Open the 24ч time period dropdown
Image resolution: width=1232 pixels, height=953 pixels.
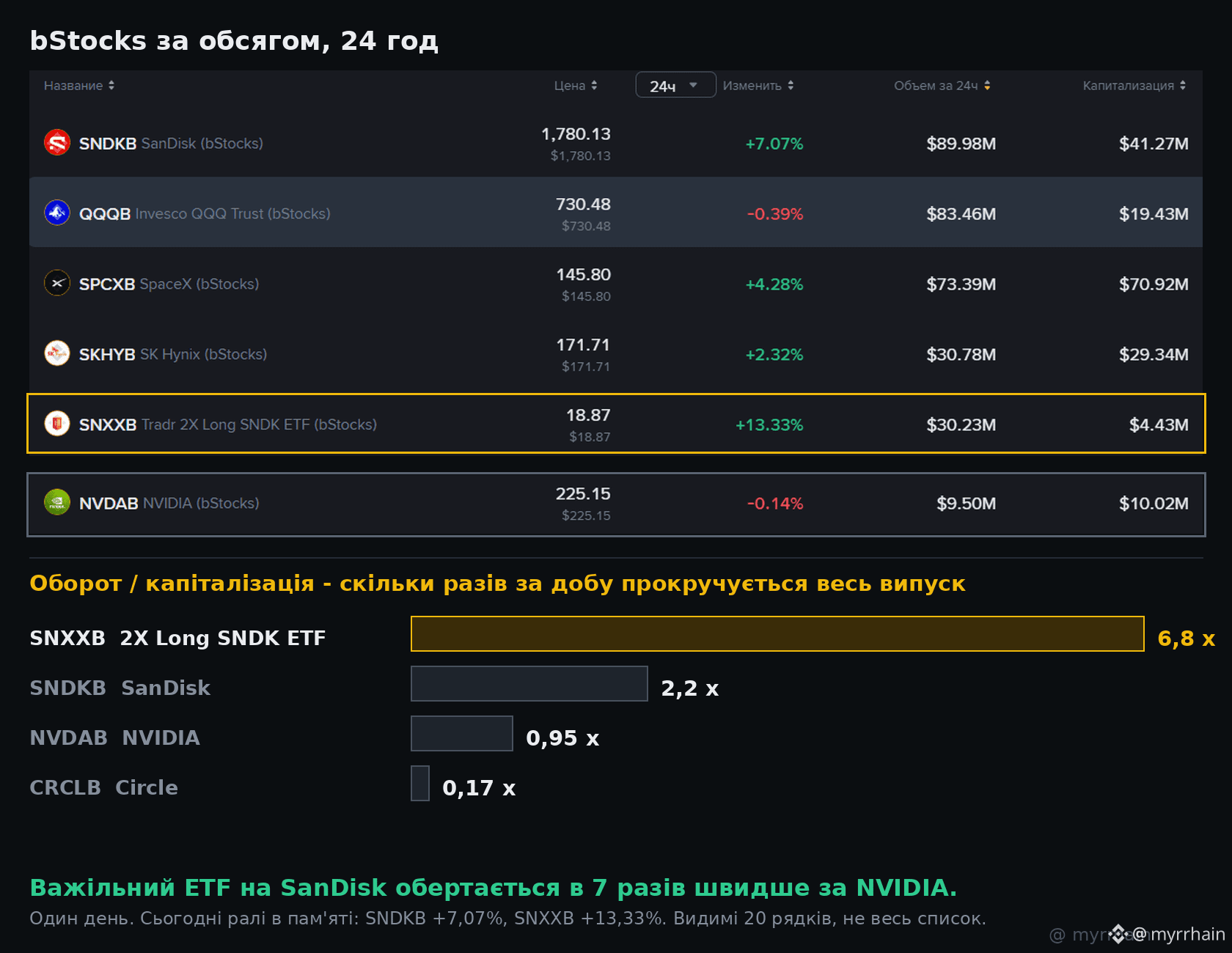[675, 85]
